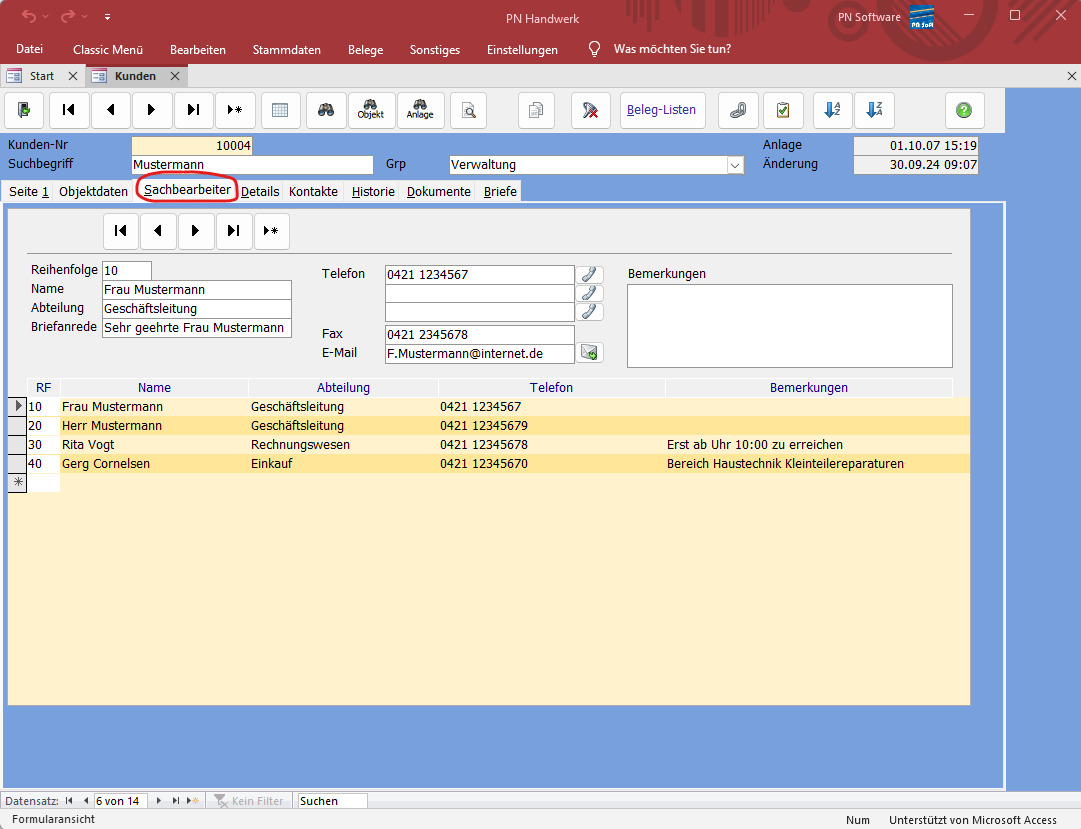Click the Anlage binoculars search icon

pyautogui.click(x=420, y=110)
